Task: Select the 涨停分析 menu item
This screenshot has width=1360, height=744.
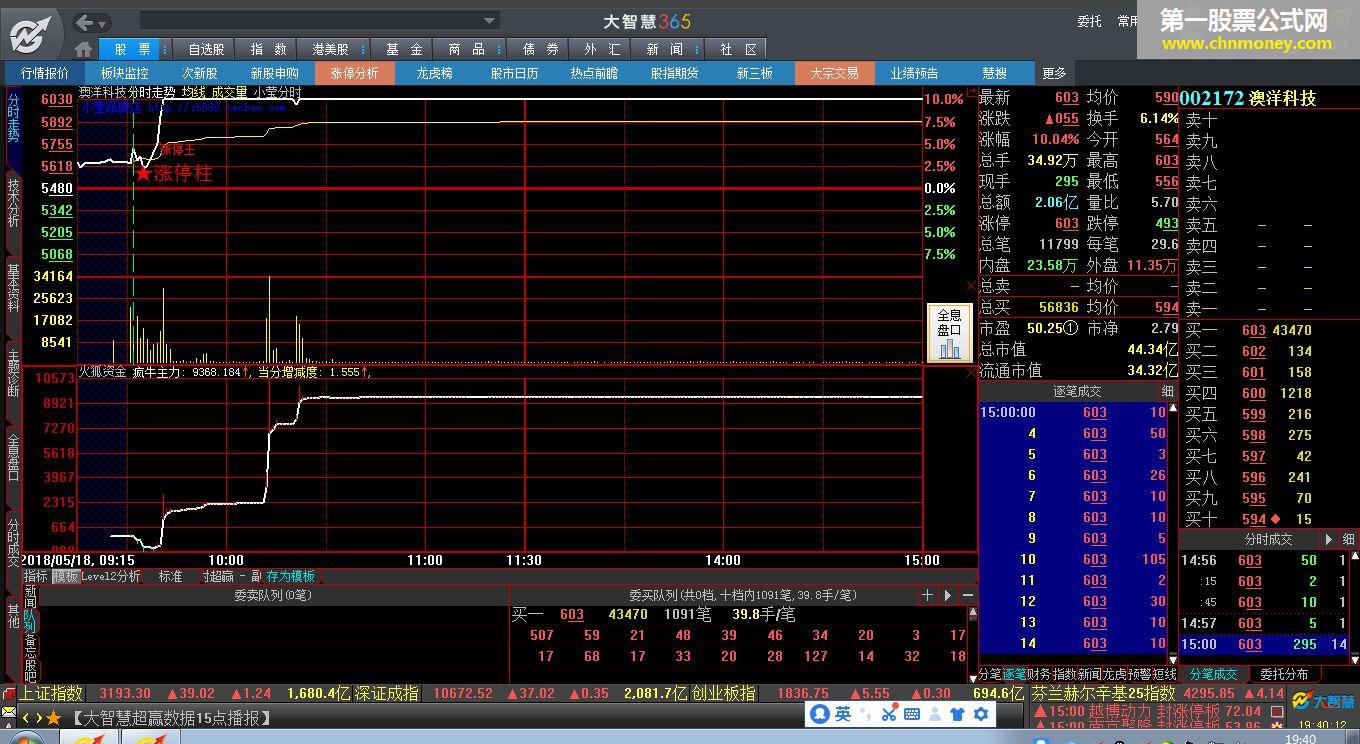Action: pos(354,73)
